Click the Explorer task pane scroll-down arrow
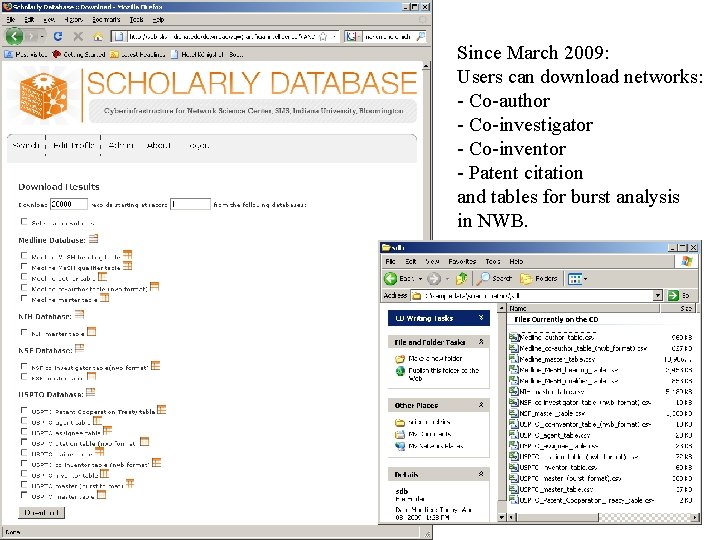 (x=501, y=518)
